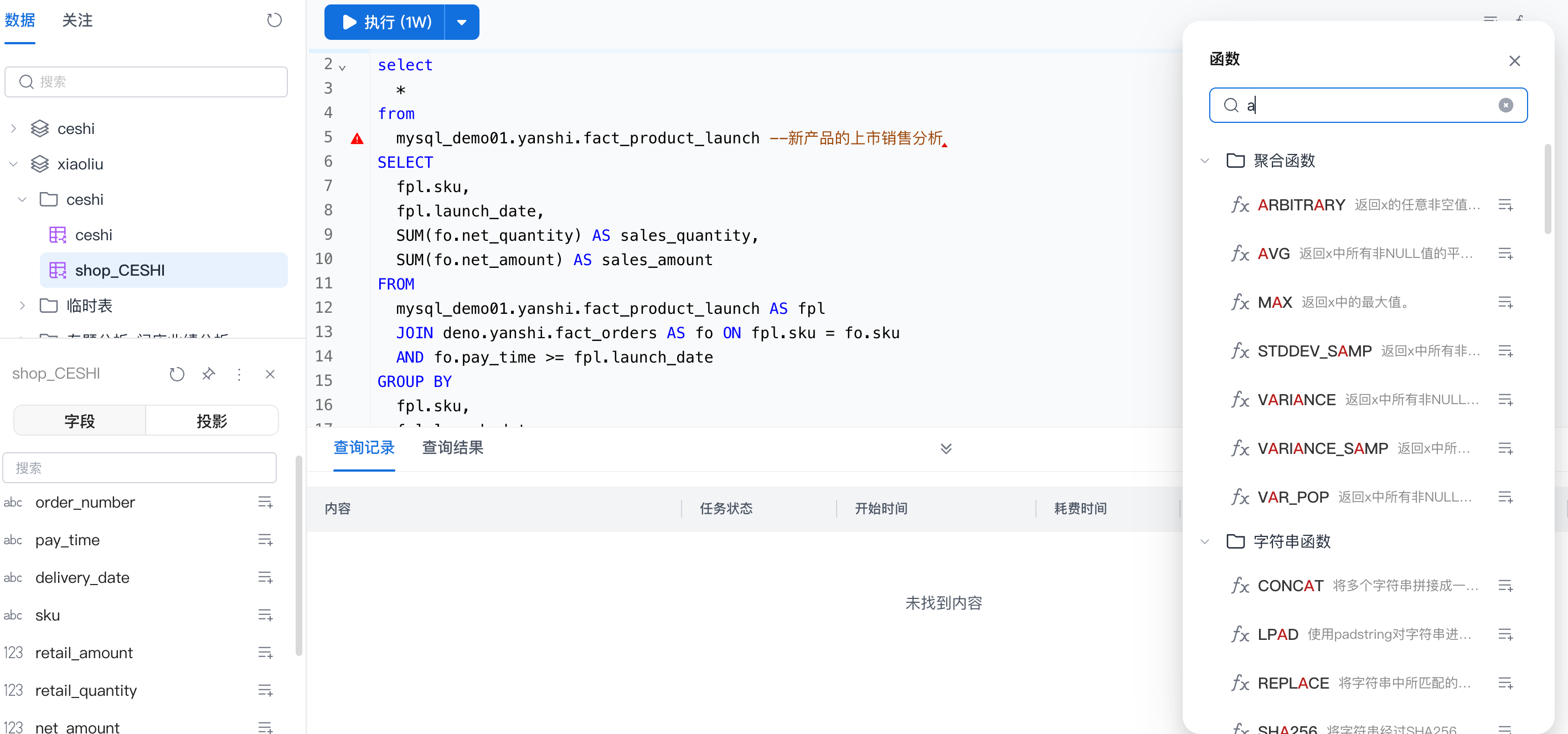The image size is (1568, 734).
Task: Open the 关注 tab
Action: [x=78, y=20]
